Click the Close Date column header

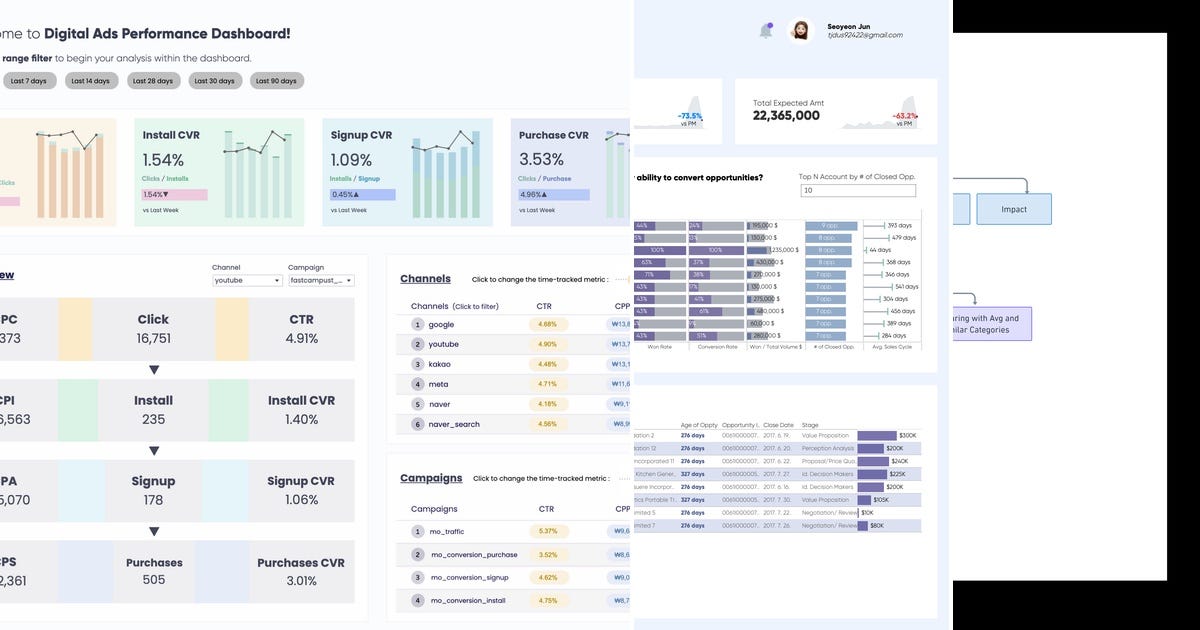point(778,424)
